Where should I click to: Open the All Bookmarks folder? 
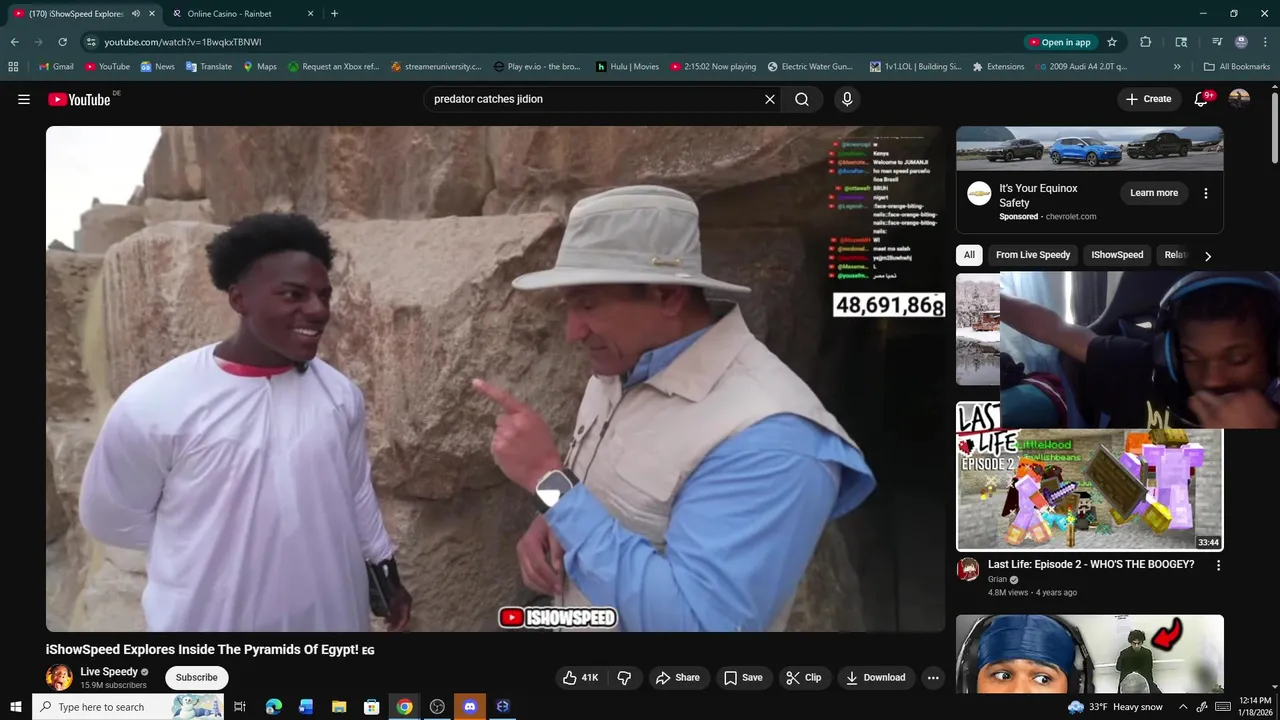1237,67
